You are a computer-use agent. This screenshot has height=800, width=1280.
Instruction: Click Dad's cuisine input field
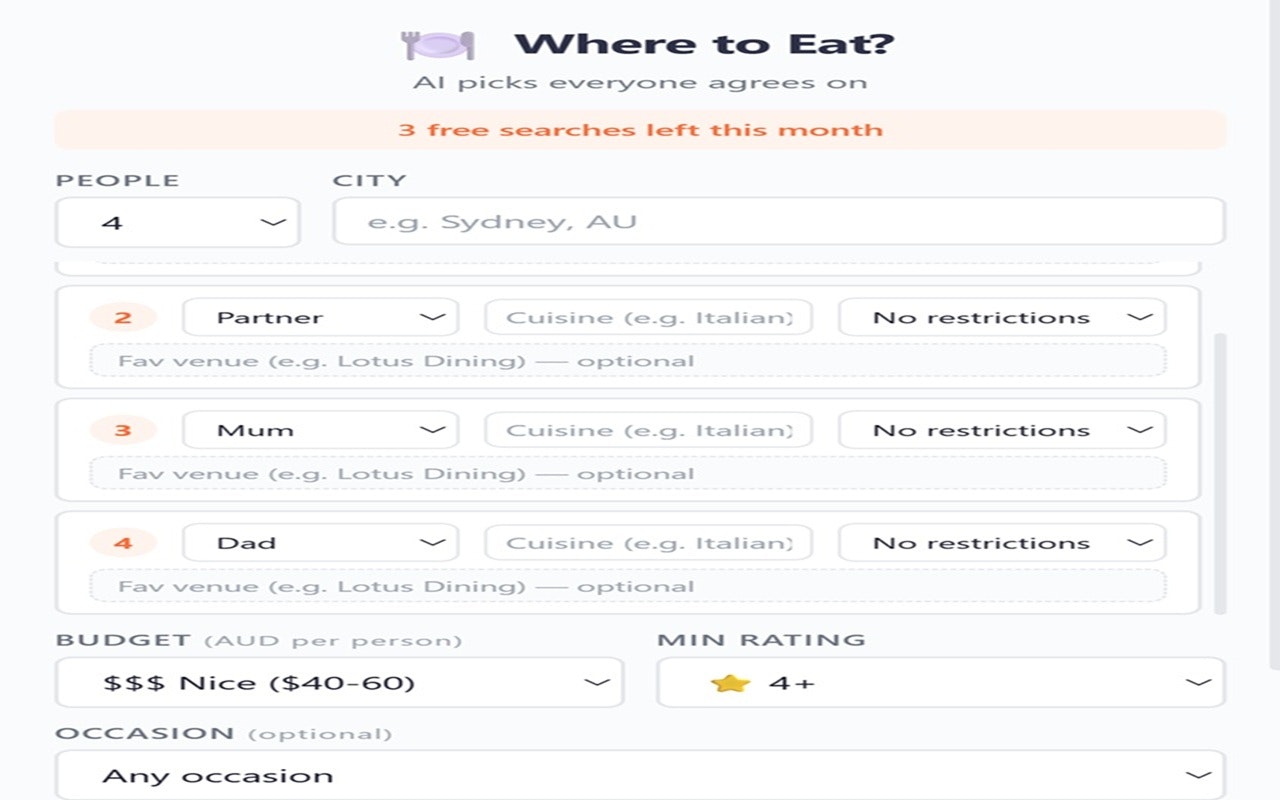point(648,542)
